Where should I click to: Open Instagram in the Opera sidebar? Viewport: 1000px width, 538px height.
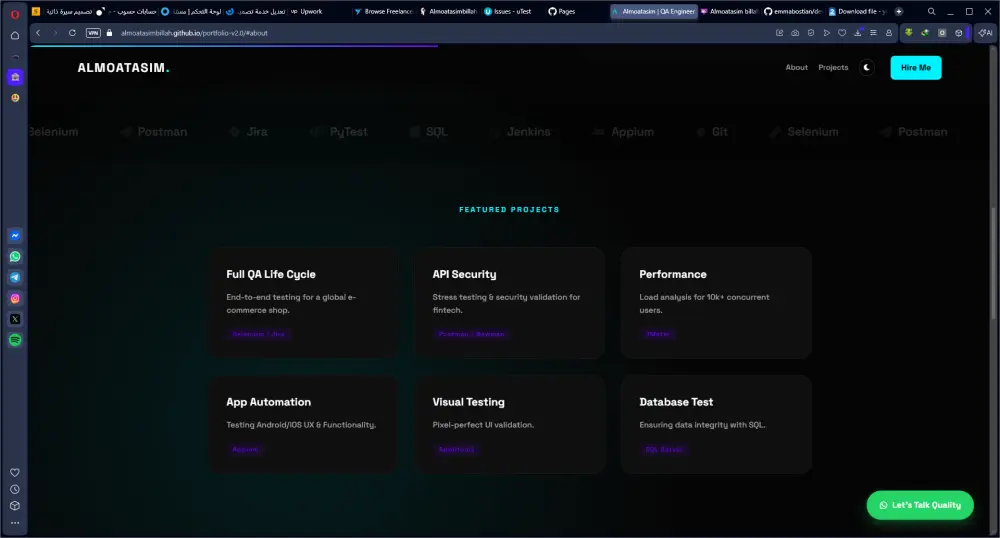click(x=15, y=298)
